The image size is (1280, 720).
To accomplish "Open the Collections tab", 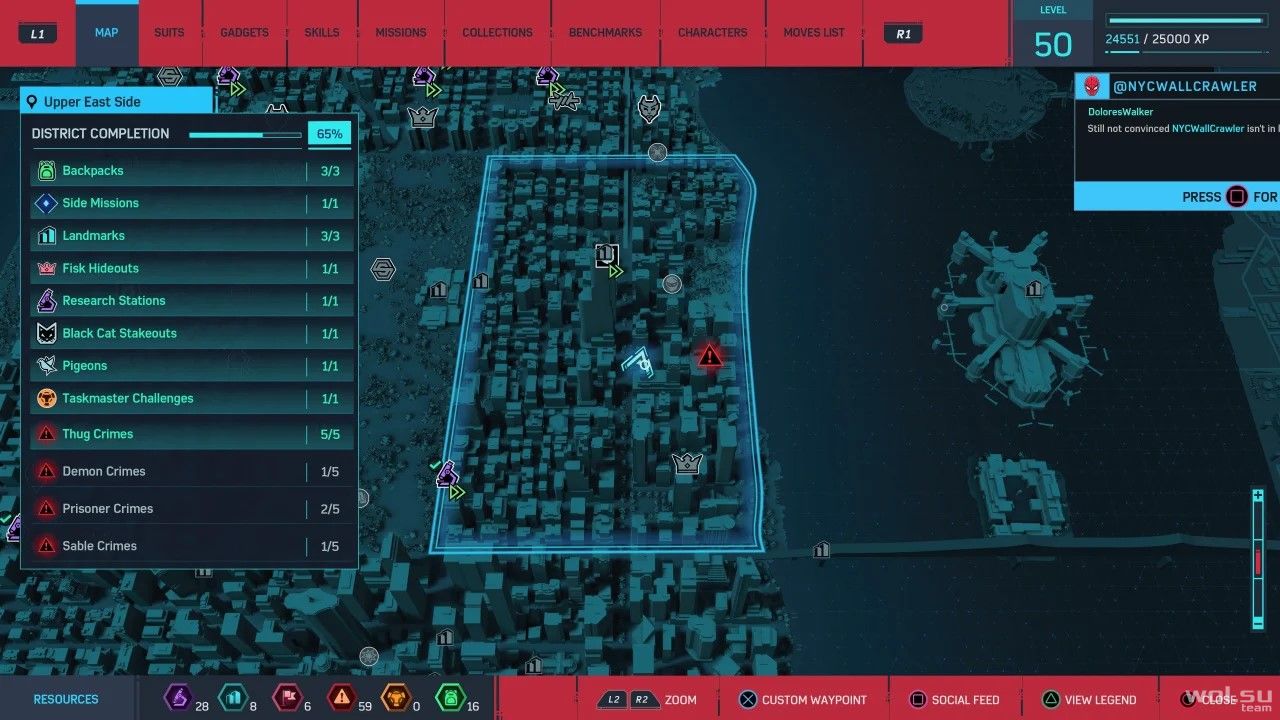I will [497, 33].
